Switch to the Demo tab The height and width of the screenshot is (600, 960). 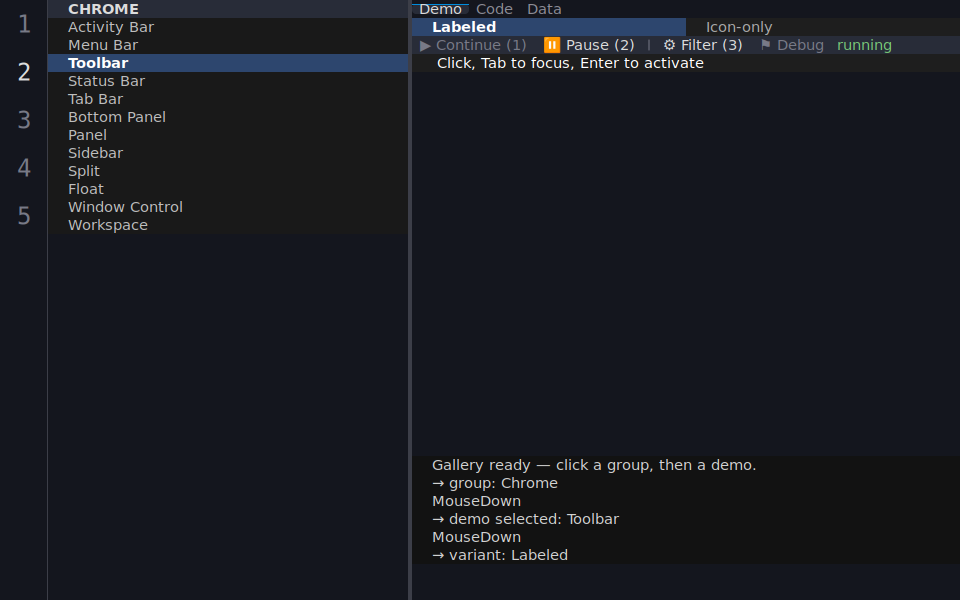440,9
